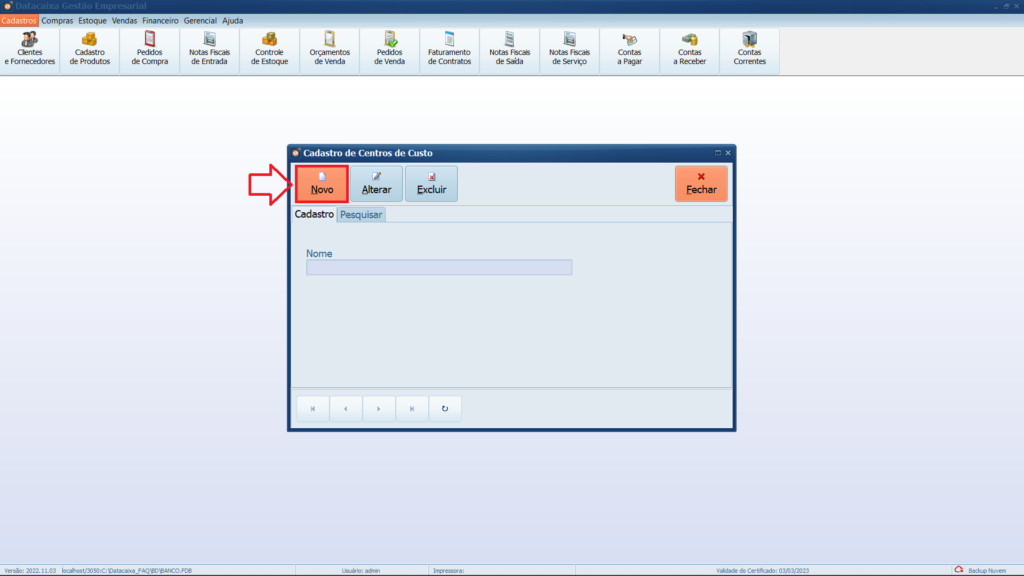Open the Gerencial menu
Viewport: 1024px width, 576px height.
200,21
